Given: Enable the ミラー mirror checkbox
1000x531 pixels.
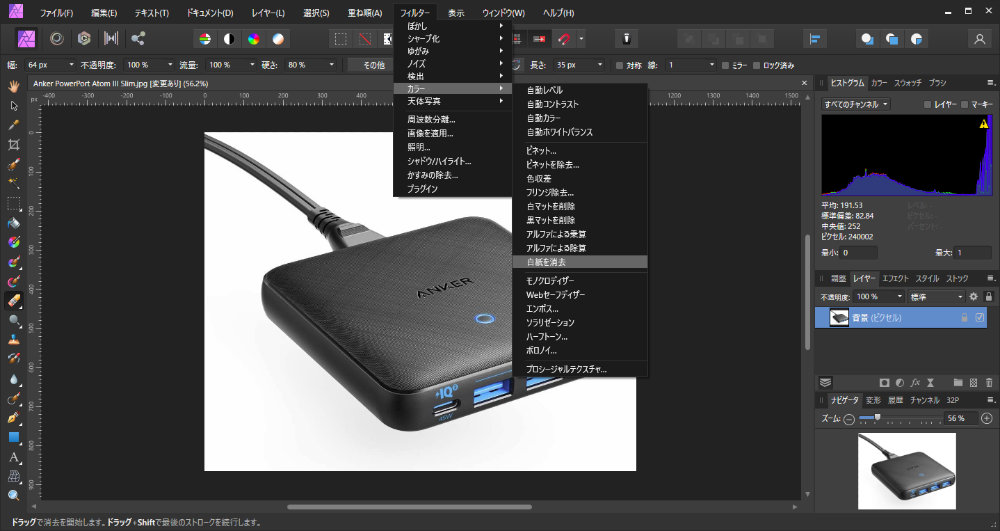Looking at the screenshot, I should pyautogui.click(x=725, y=65).
